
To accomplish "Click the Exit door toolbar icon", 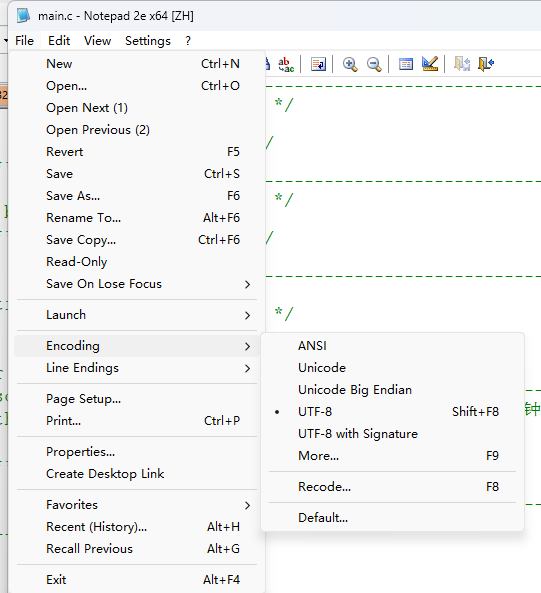I will pyautogui.click(x=486, y=64).
